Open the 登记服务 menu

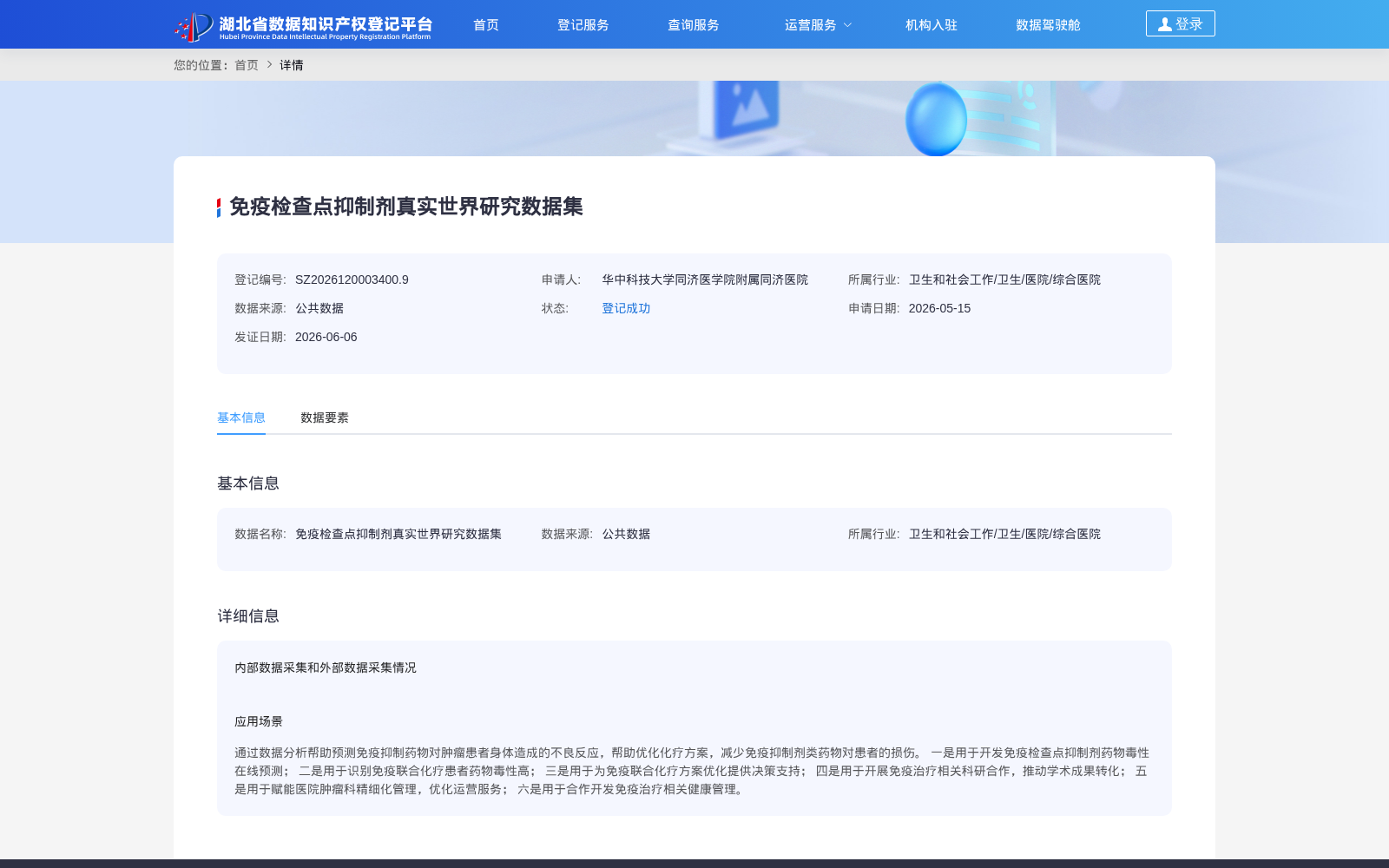pyautogui.click(x=583, y=25)
